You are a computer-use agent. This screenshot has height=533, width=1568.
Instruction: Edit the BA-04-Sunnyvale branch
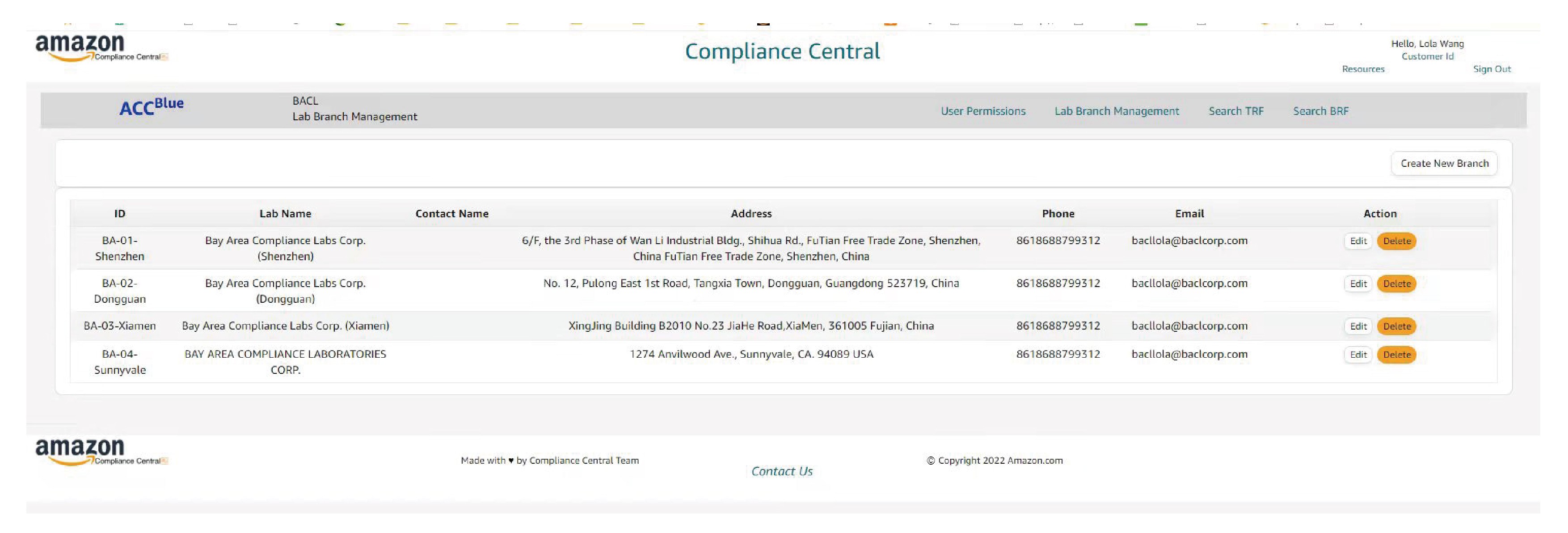tap(1358, 355)
